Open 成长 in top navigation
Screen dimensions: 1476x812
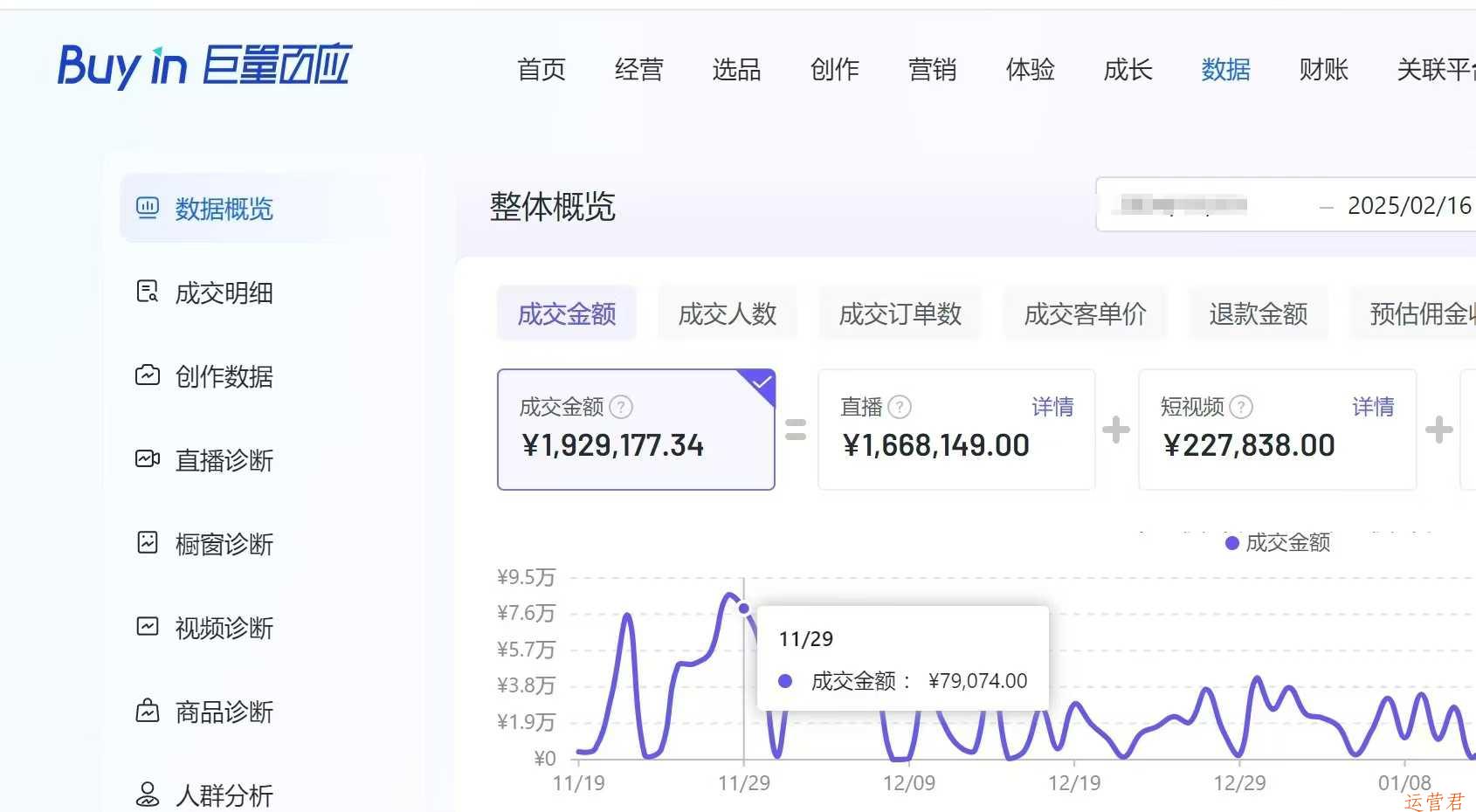click(x=1128, y=69)
